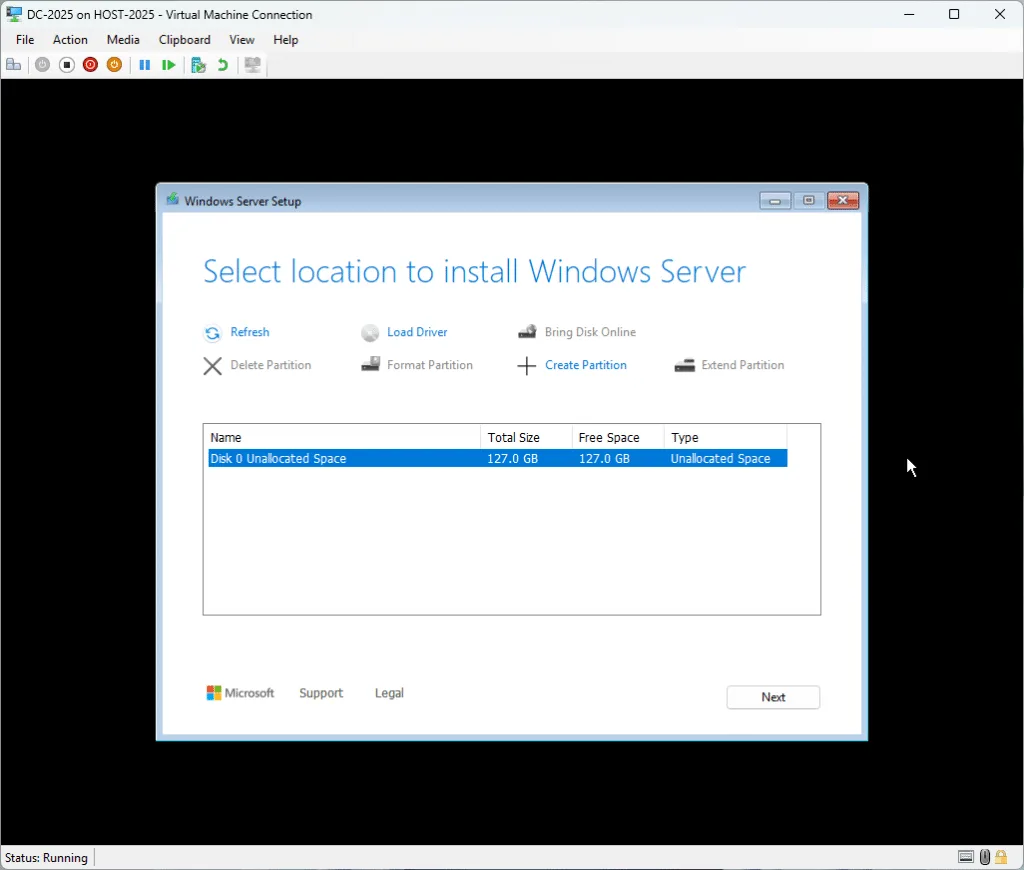Open the Action menu
This screenshot has width=1024, height=870.
tap(70, 40)
